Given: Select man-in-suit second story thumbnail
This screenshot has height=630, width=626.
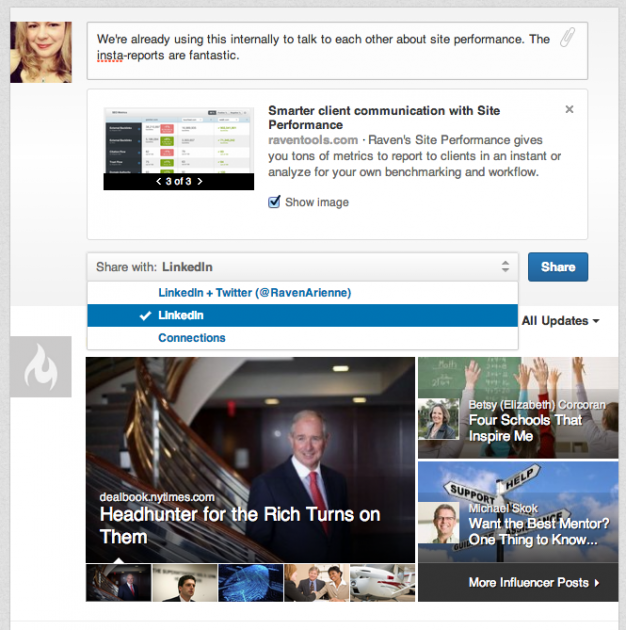Looking at the screenshot, I should coord(184,583).
